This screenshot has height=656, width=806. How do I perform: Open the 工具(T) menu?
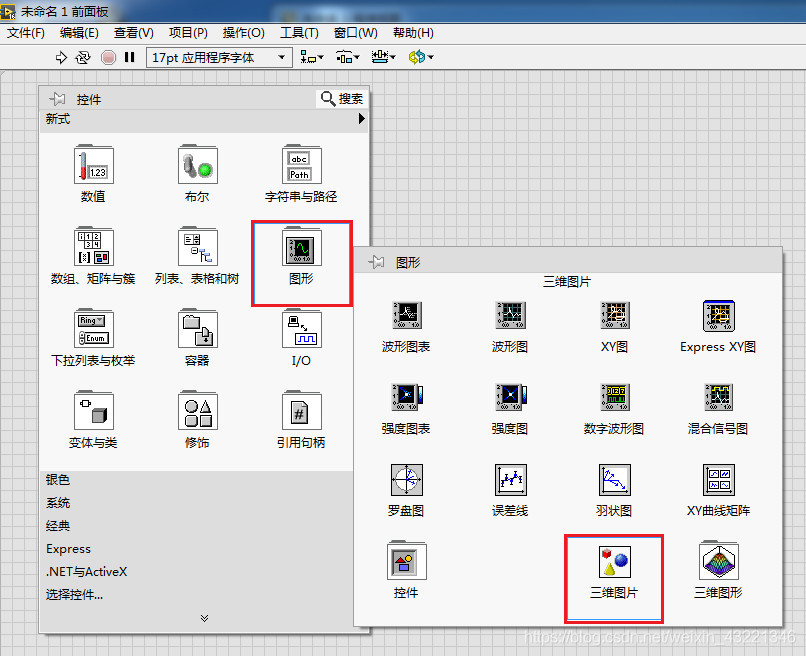click(x=299, y=33)
